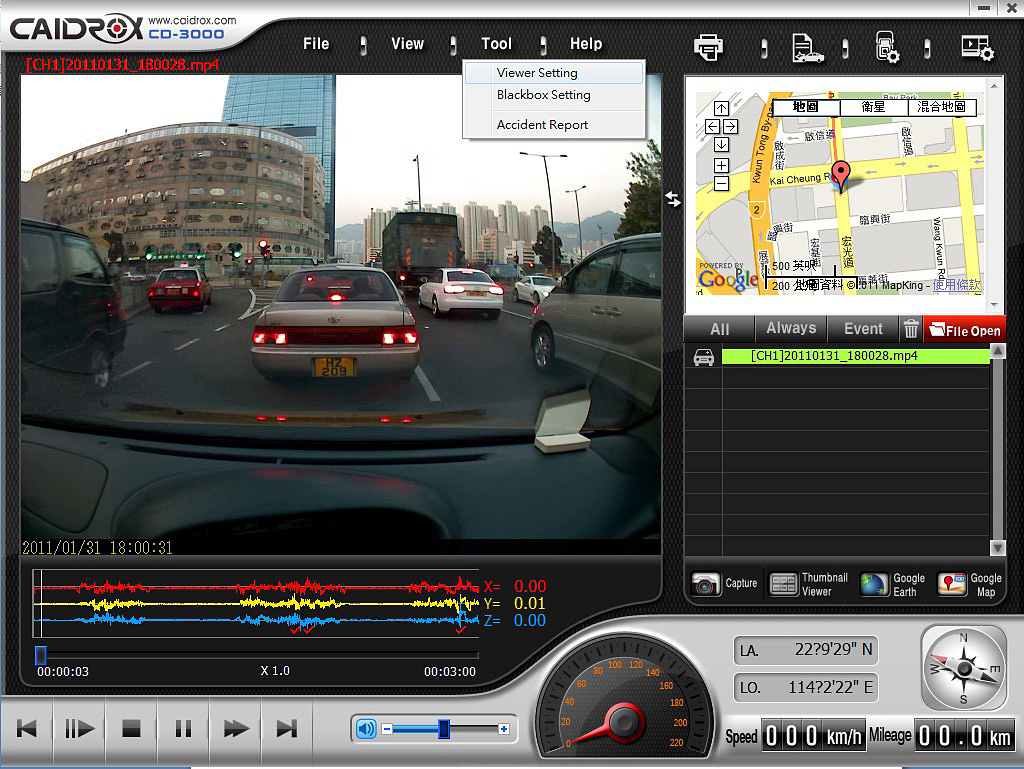Step forward one frame
The height and width of the screenshot is (769, 1024).
[79, 729]
